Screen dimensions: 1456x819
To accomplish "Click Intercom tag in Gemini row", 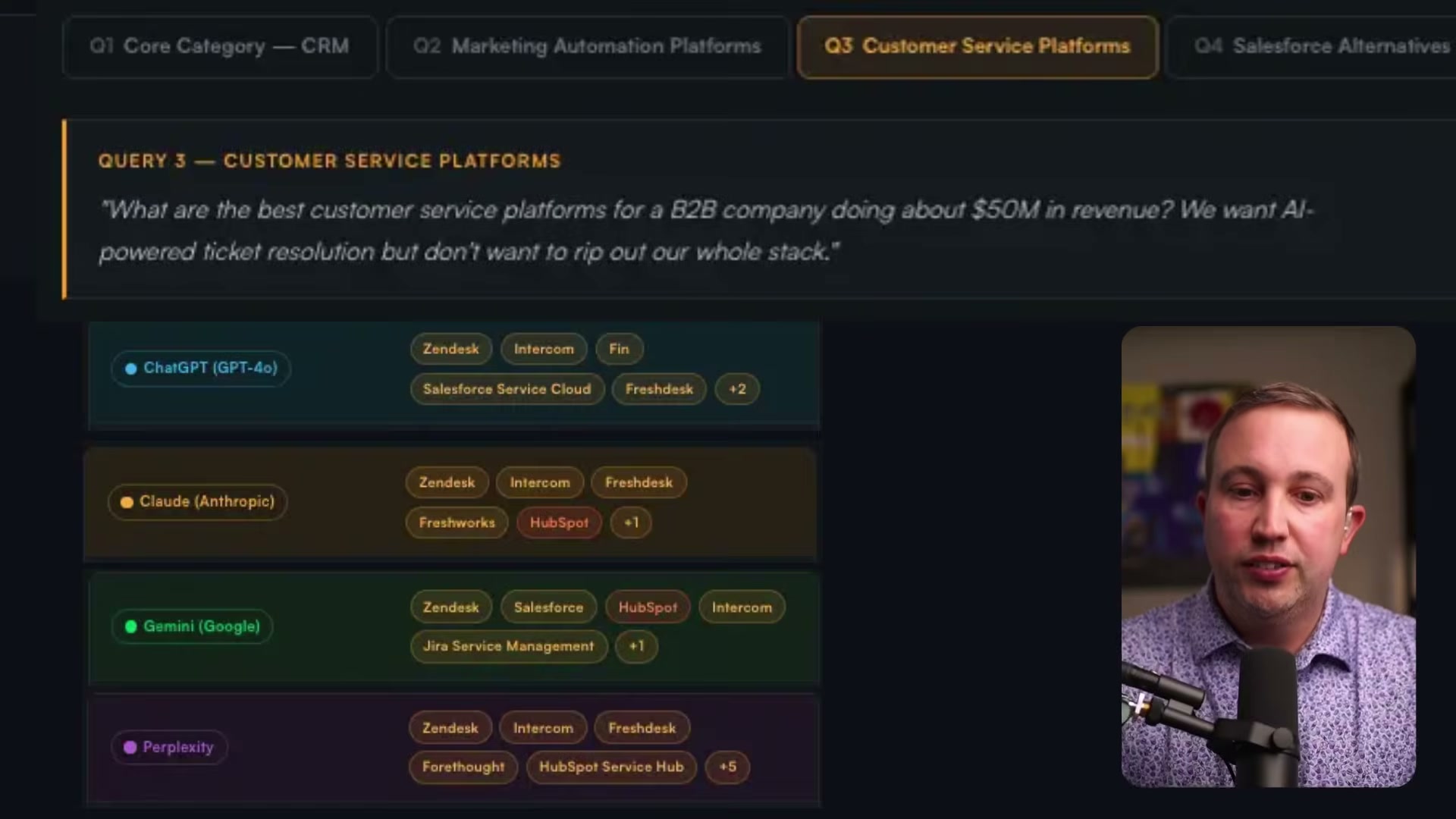I will click(742, 607).
